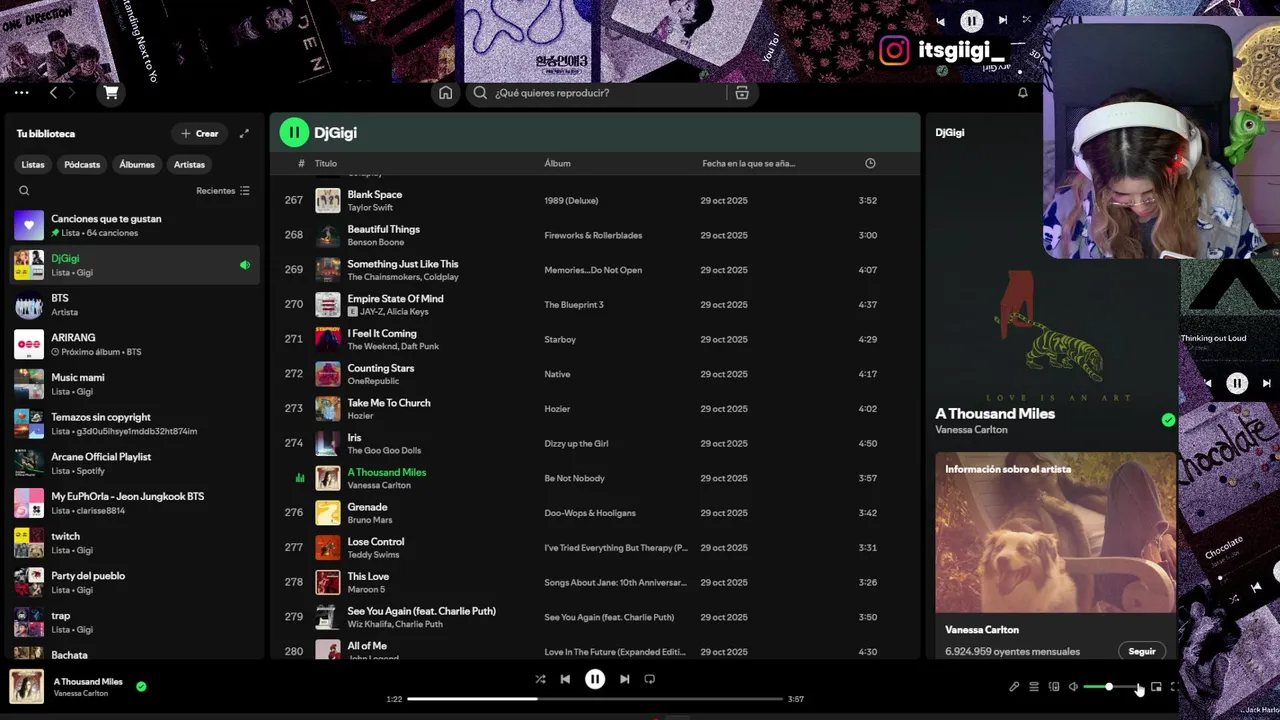1280x720 pixels.
Task: Open BTS artist in library
Action: coord(134,305)
